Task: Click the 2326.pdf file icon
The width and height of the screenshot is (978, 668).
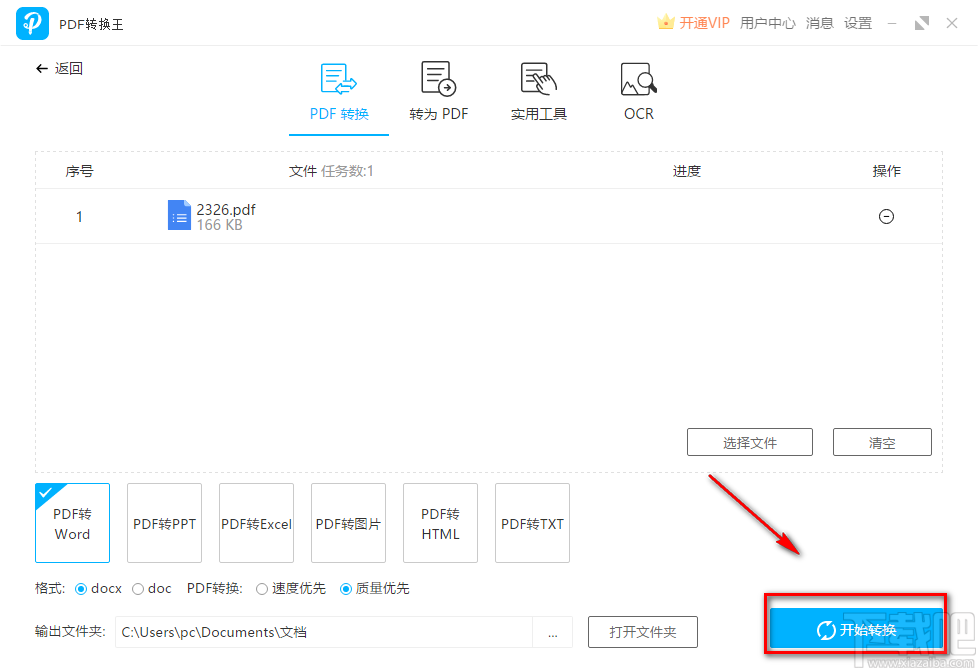Action: click(179, 215)
